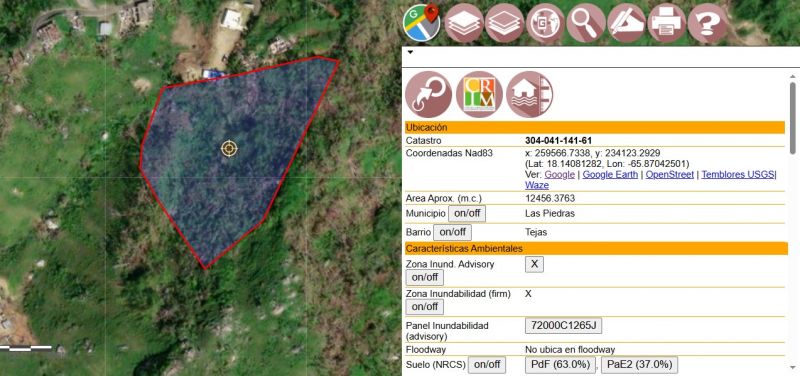Open the second layers list icon
Viewport: 800px width, 376px height.
coord(504,23)
